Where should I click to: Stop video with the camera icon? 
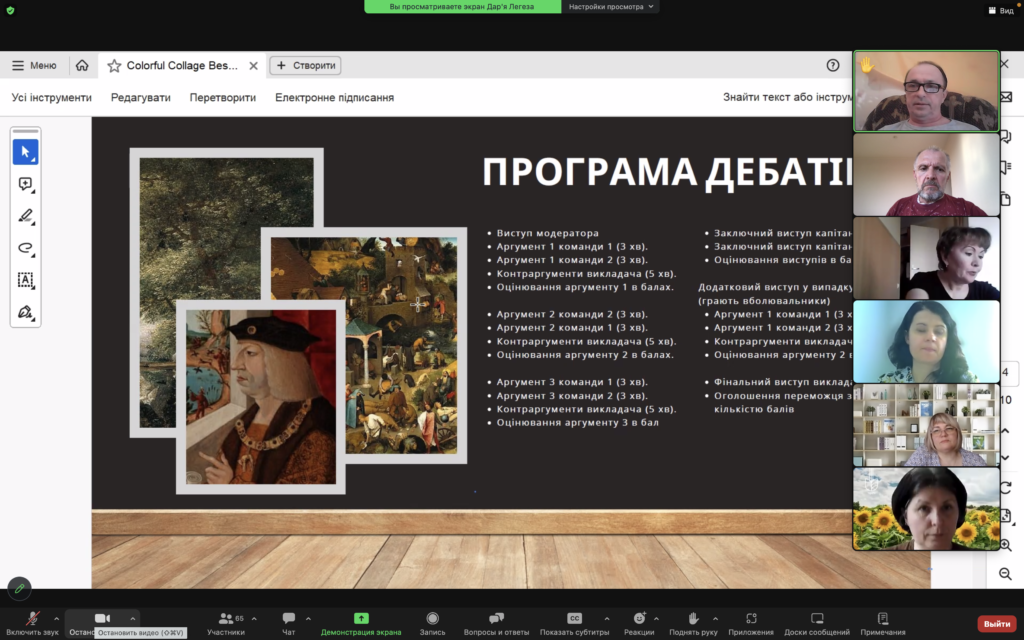[102, 618]
